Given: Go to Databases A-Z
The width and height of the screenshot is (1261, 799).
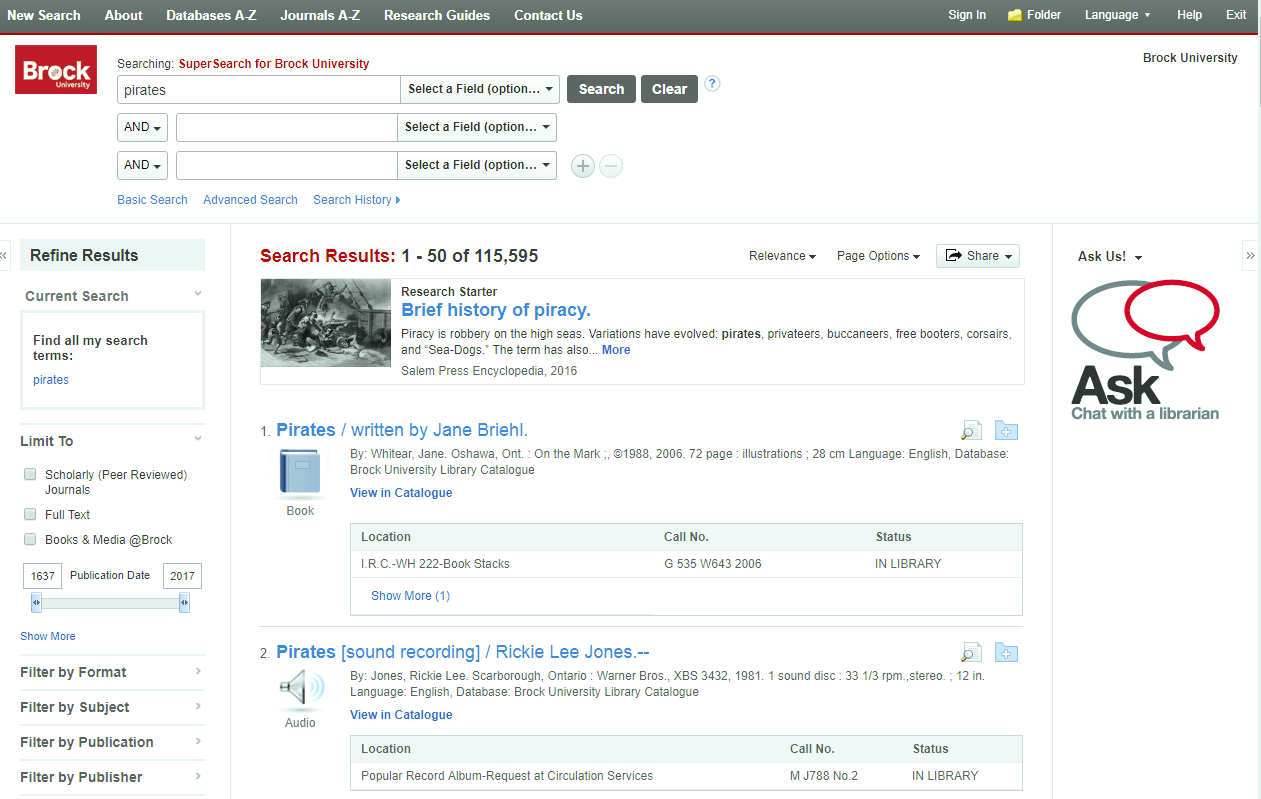Looking at the screenshot, I should [211, 15].
